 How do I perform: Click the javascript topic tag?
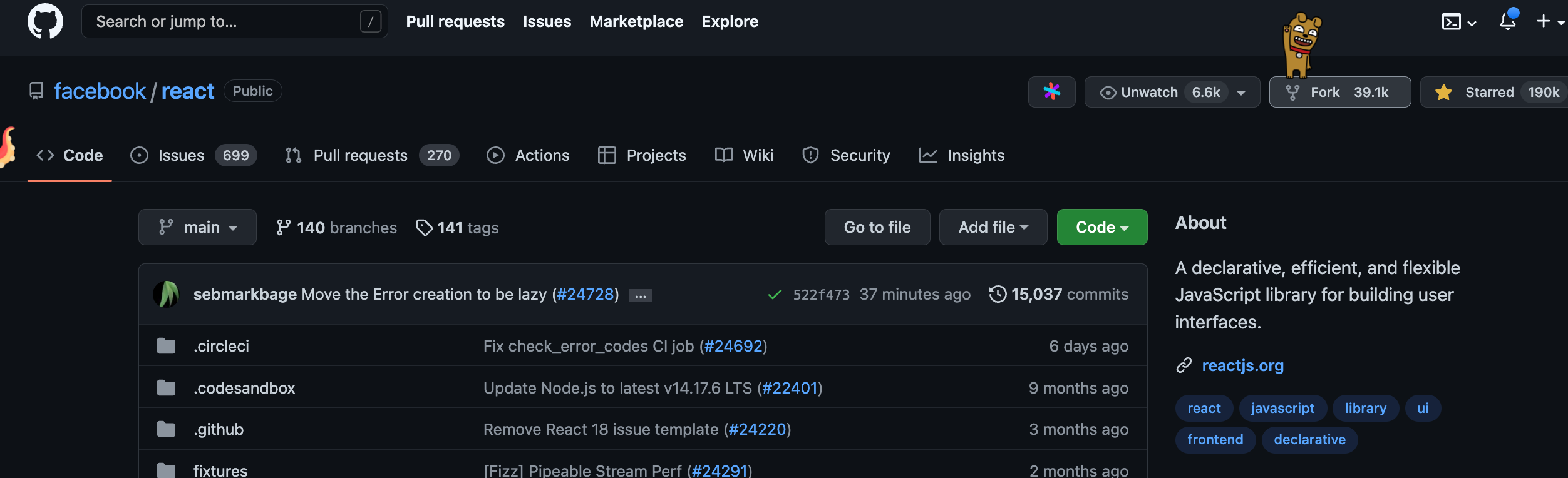(x=1282, y=408)
